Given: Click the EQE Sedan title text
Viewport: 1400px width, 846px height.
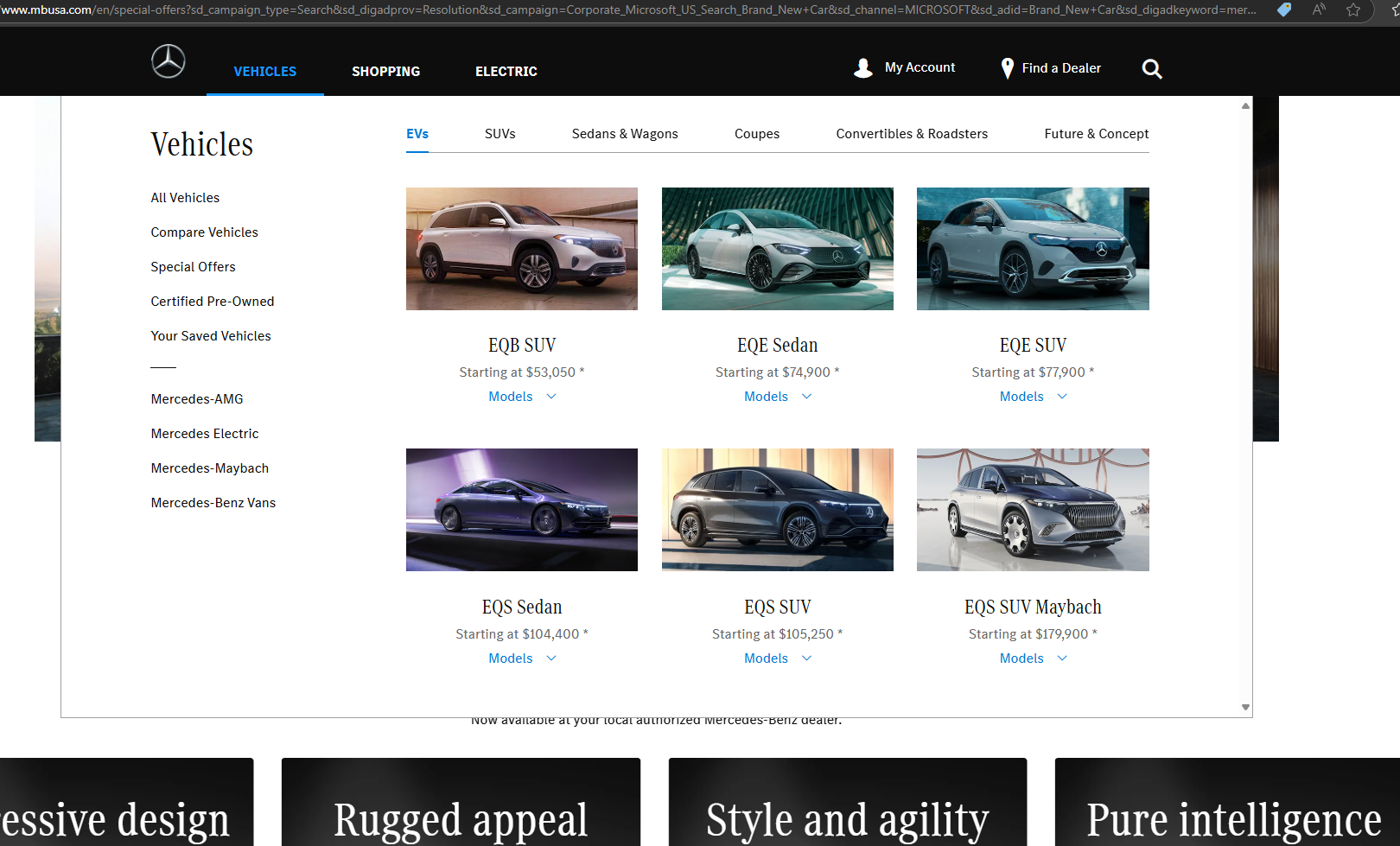Looking at the screenshot, I should [778, 346].
